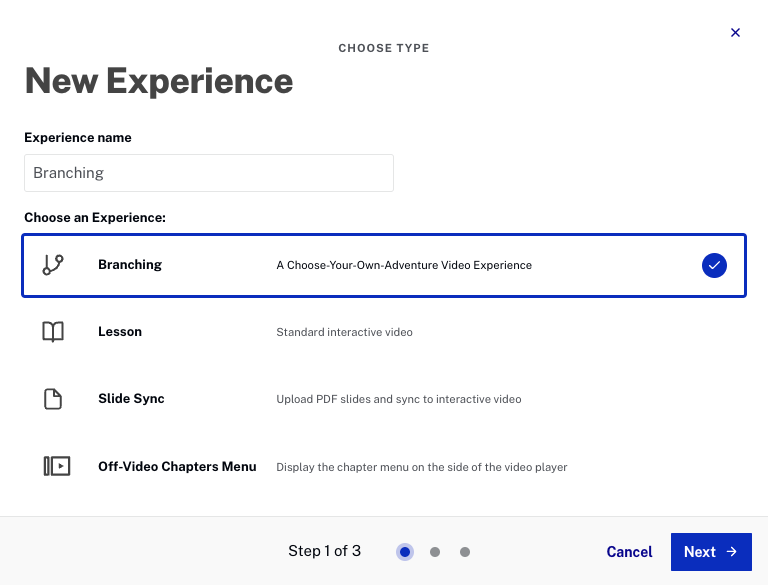Close the New Experience dialog
The height and width of the screenshot is (585, 768).
(x=735, y=33)
